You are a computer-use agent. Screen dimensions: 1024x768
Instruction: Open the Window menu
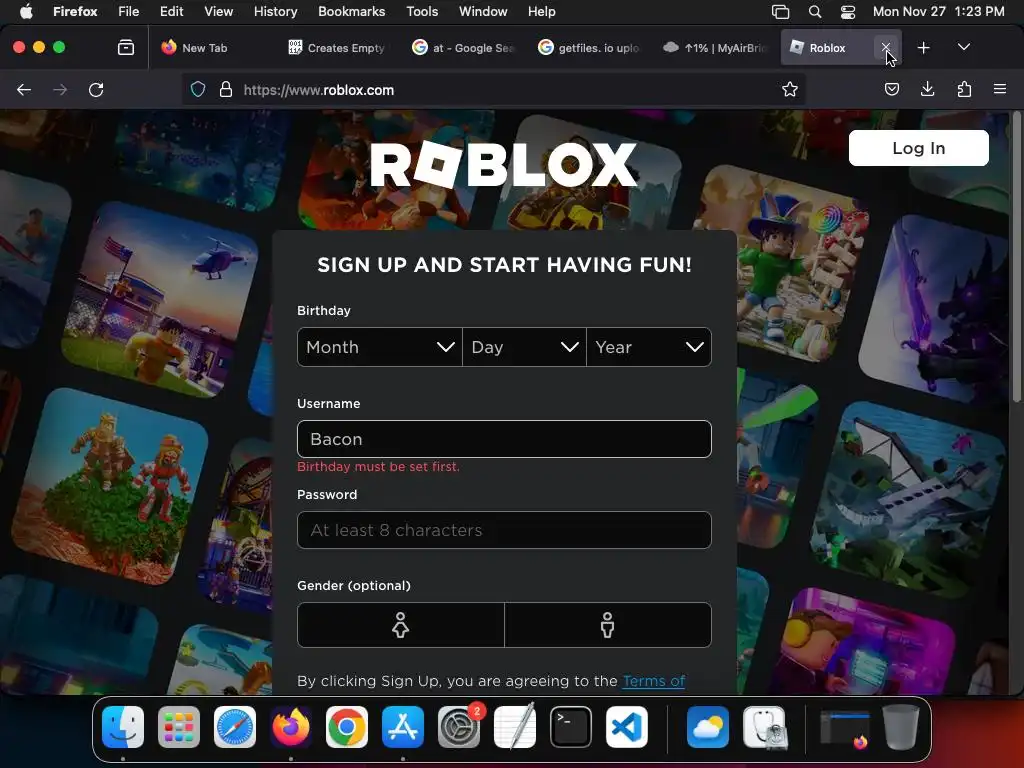pyautogui.click(x=483, y=11)
